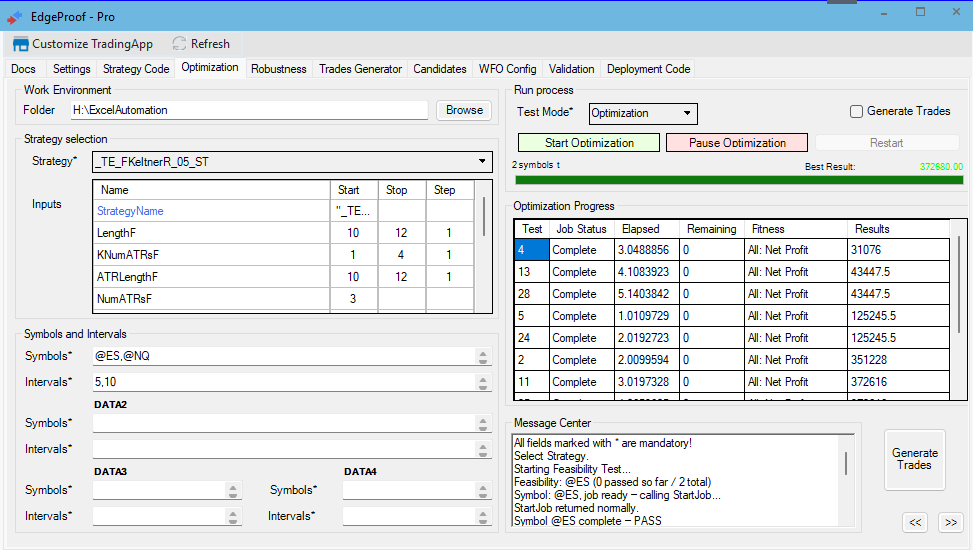Go to the Validation tab
973x550 pixels.
572,69
